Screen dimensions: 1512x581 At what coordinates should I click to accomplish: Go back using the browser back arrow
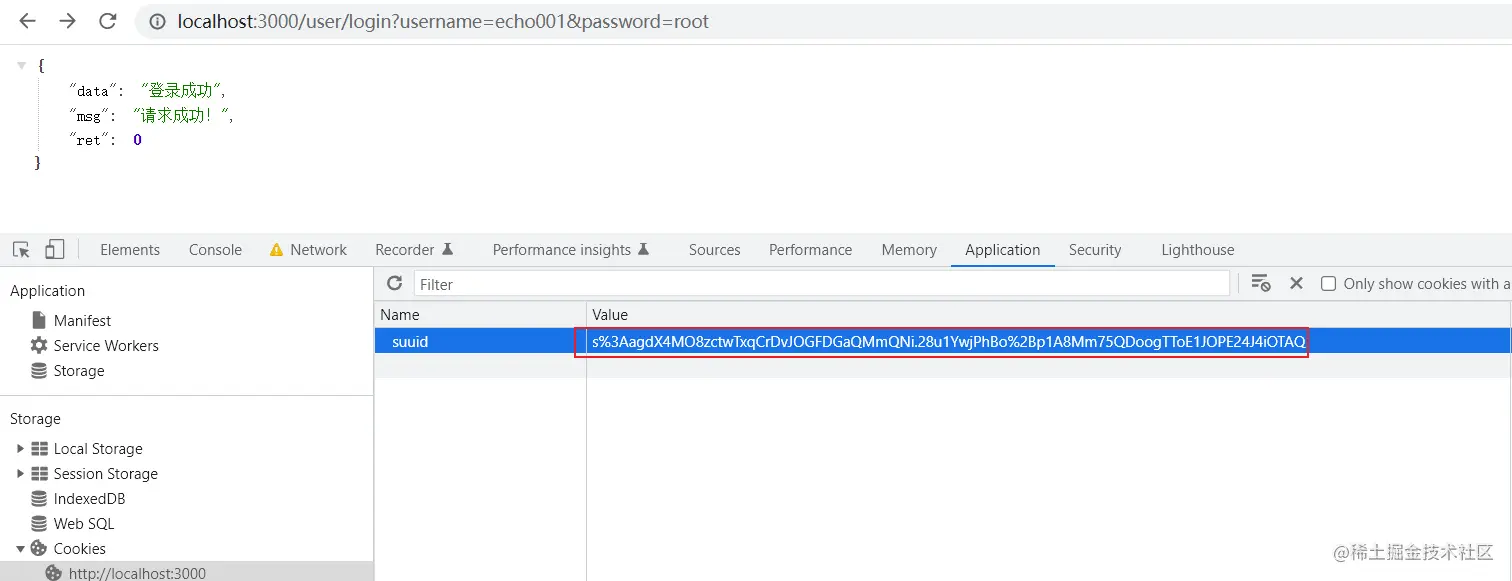click(x=28, y=21)
